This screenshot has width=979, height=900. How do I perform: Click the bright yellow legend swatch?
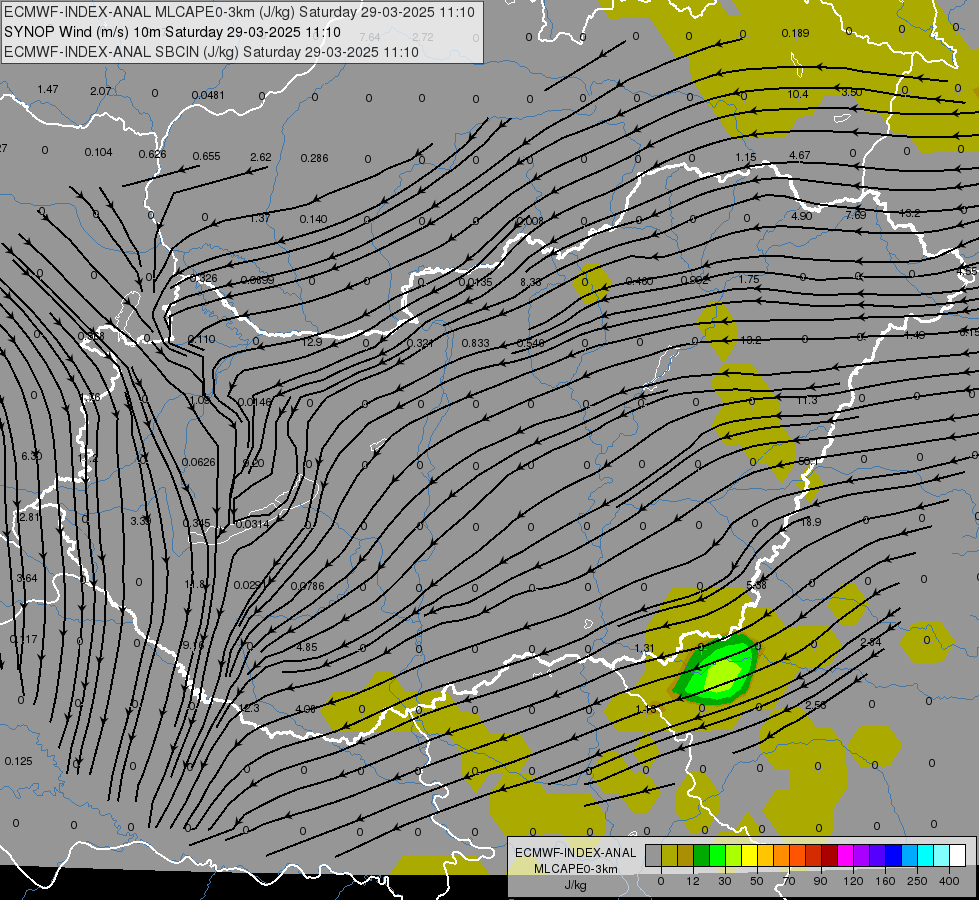pos(749,855)
